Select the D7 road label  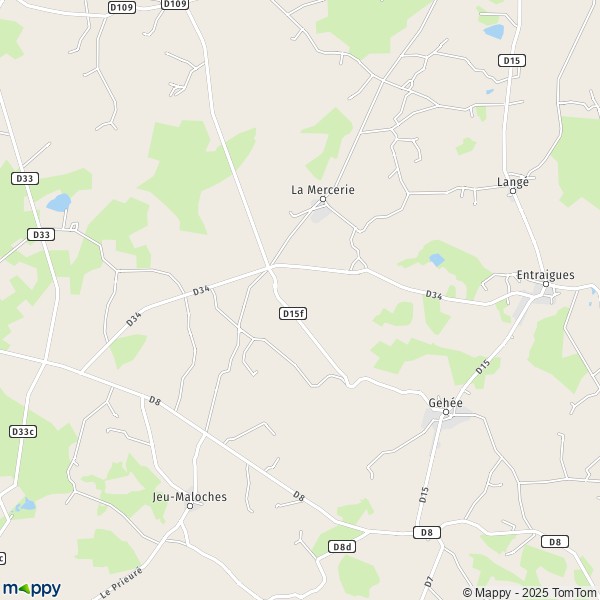(429, 581)
